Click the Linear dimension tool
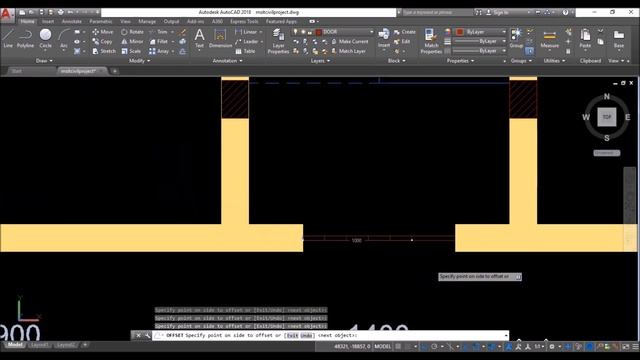Viewport: 640px width, 360px height. click(x=246, y=32)
